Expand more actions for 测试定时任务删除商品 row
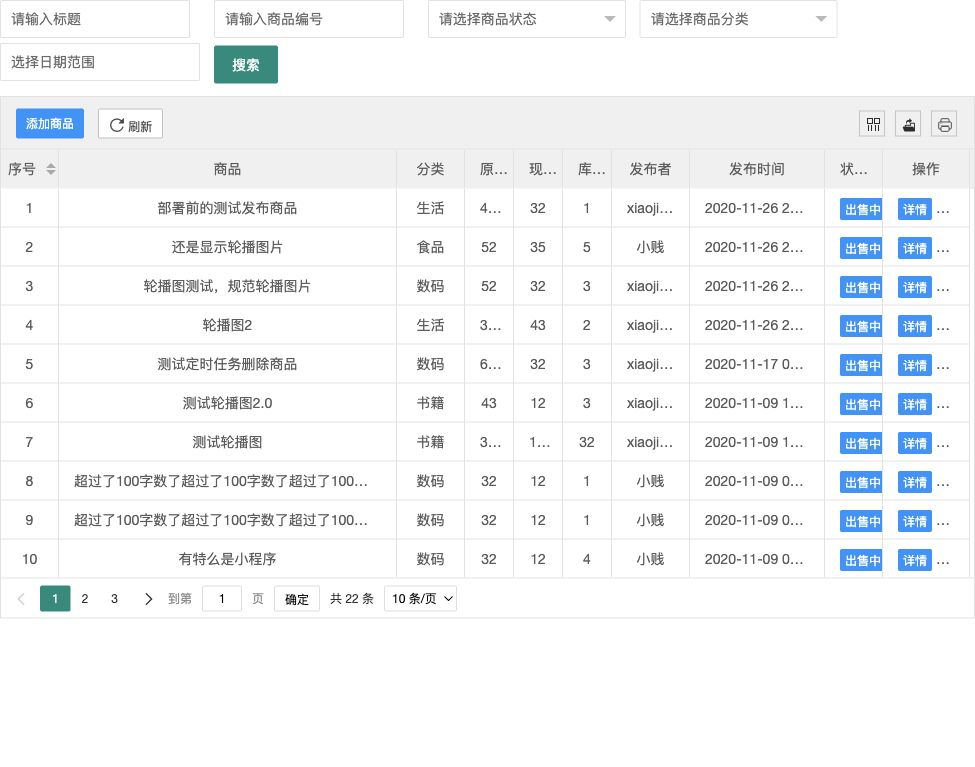 943,366
